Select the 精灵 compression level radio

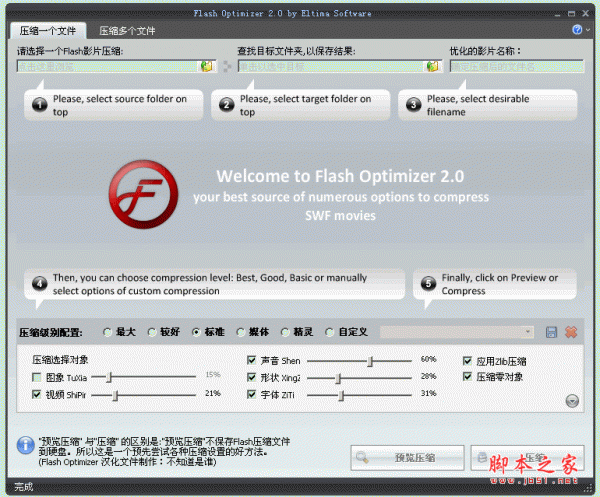click(x=285, y=332)
